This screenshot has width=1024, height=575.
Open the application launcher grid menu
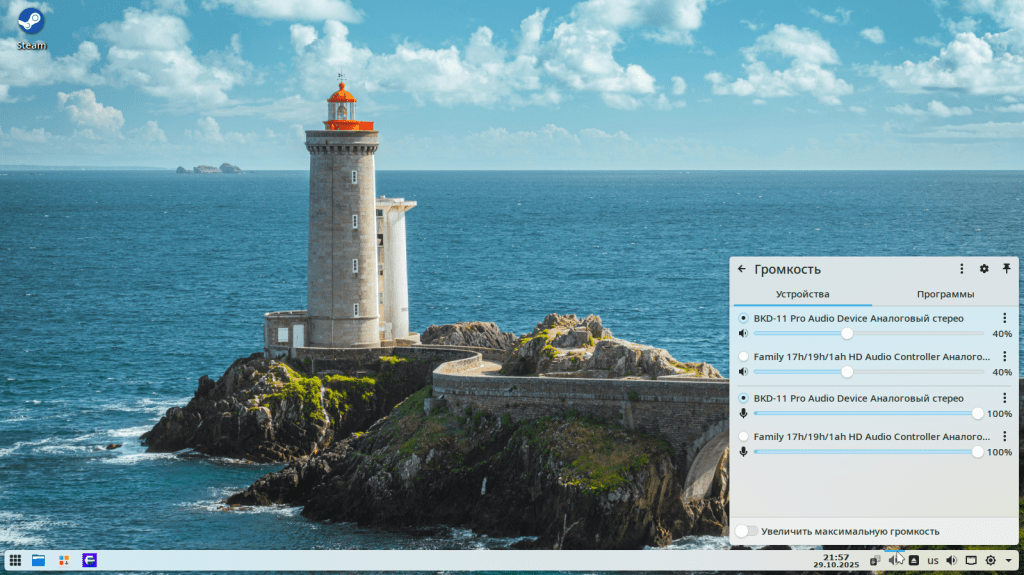click(15, 560)
